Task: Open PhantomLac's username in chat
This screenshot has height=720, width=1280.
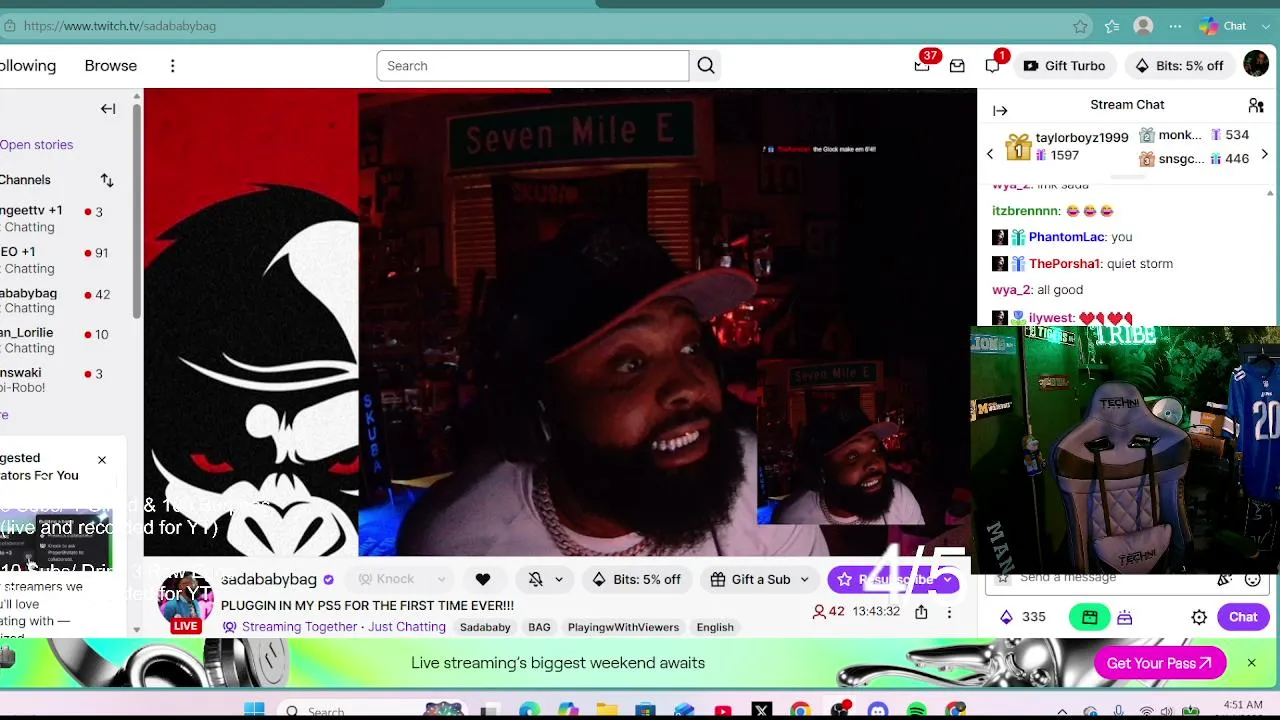Action: click(1066, 237)
